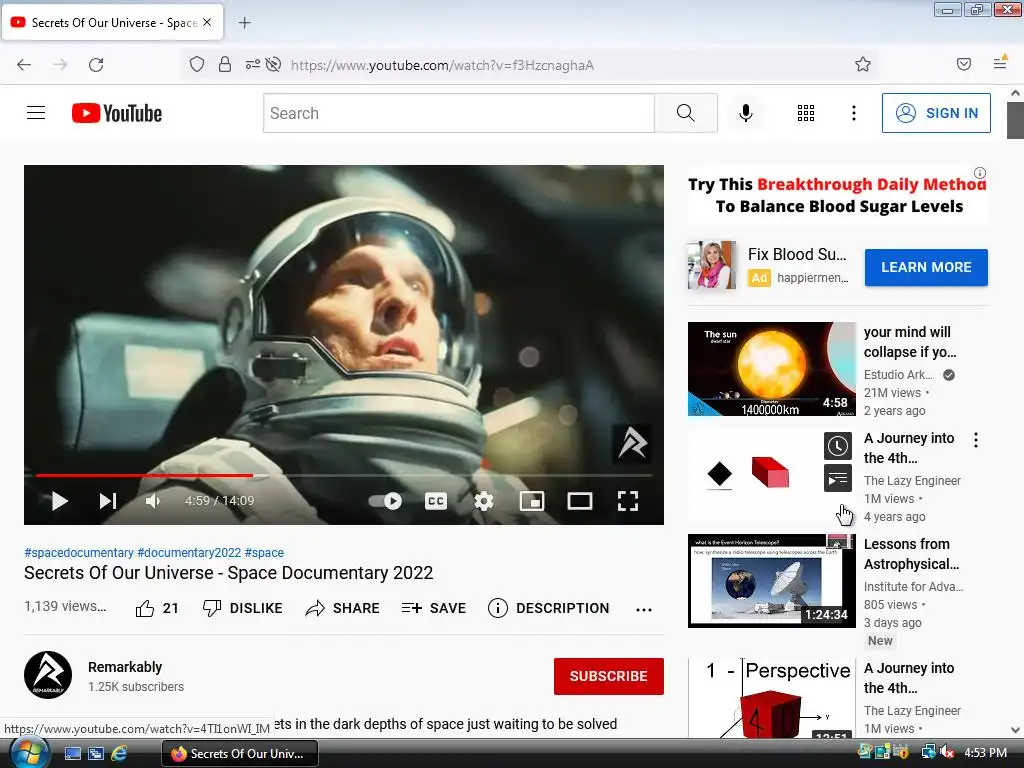Save page to Pocket
The height and width of the screenshot is (768, 1024).
coord(964,64)
